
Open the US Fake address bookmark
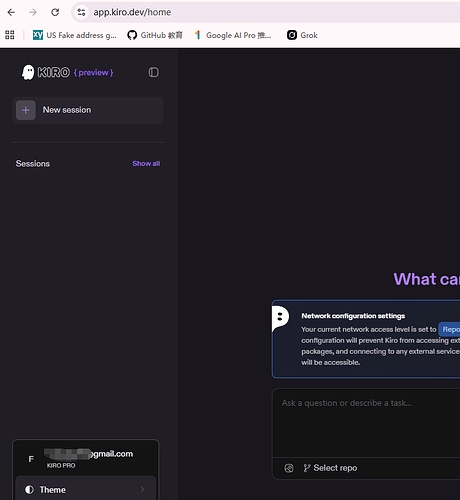click(75, 35)
